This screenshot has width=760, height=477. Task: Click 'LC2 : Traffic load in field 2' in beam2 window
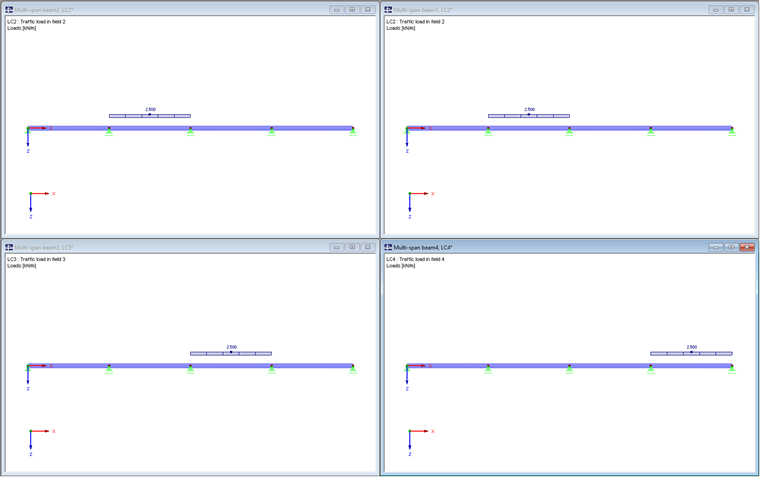[x=36, y=22]
